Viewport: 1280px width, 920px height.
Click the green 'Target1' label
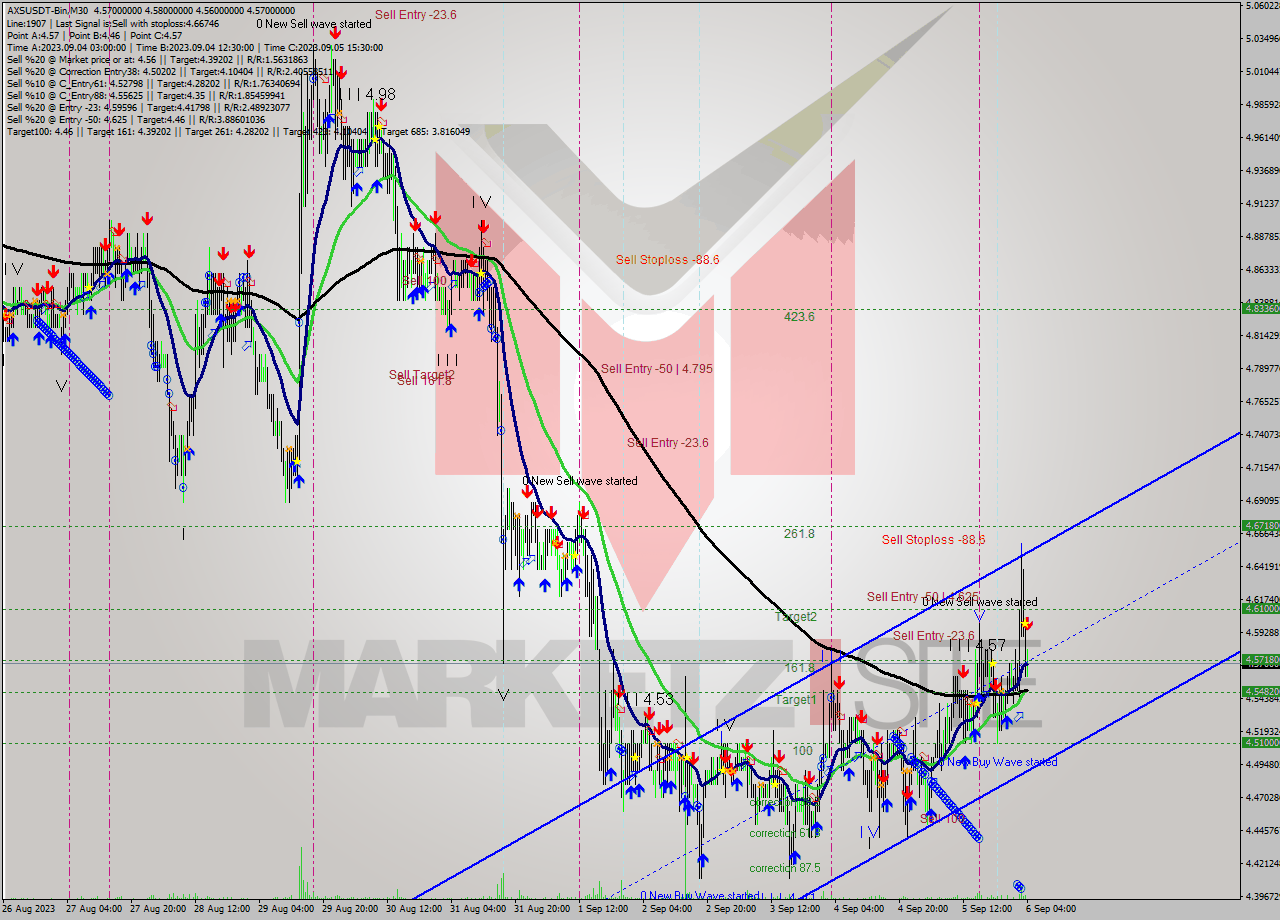coord(796,700)
